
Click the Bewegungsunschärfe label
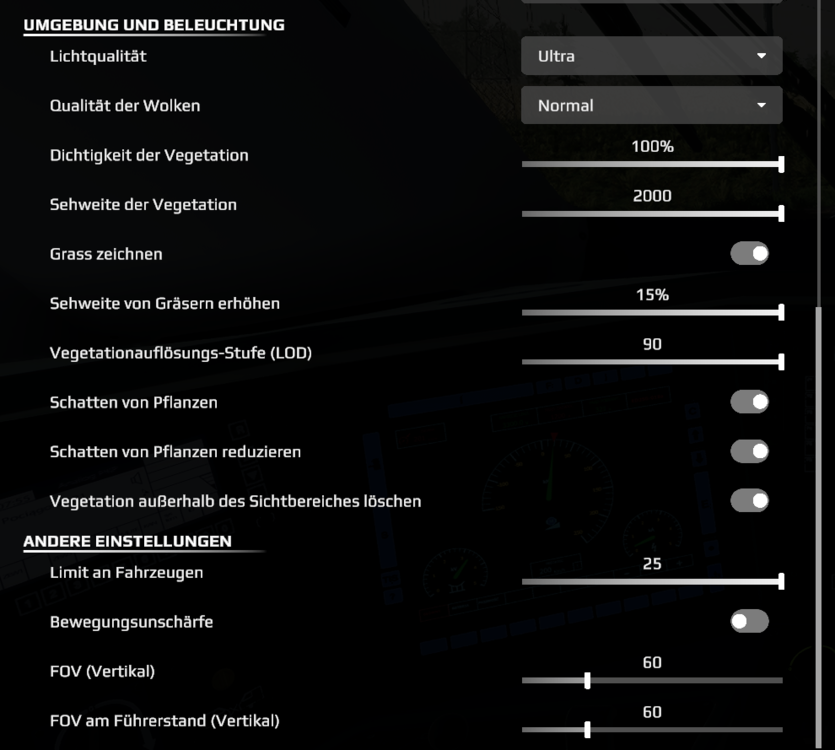[x=131, y=622]
